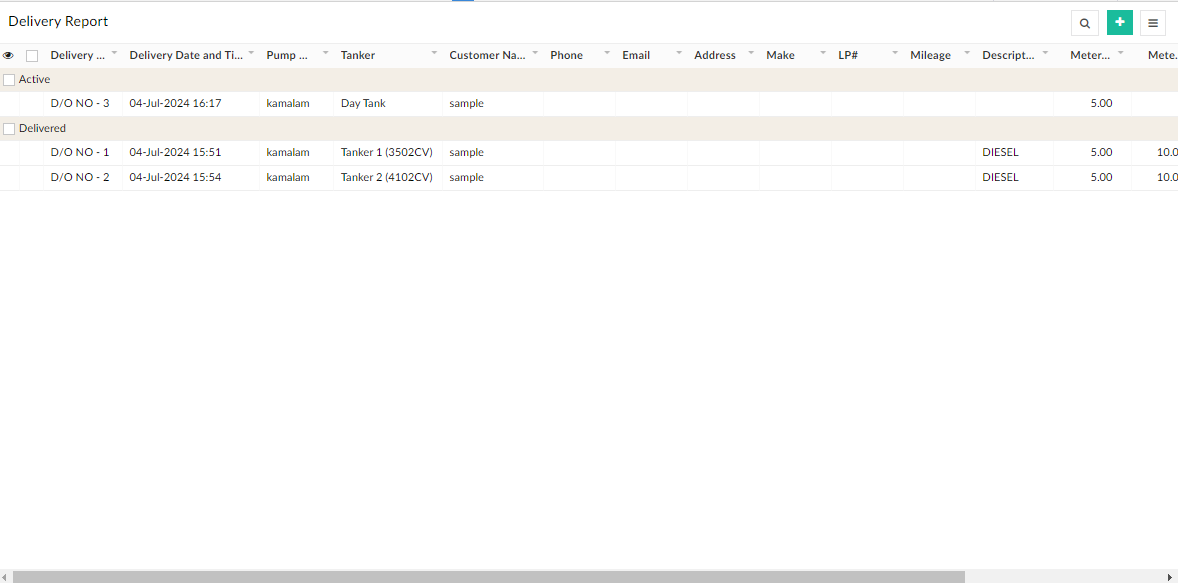1178x583 pixels.
Task: Open the search panel with the magnifier icon
Action: pyautogui.click(x=1084, y=22)
